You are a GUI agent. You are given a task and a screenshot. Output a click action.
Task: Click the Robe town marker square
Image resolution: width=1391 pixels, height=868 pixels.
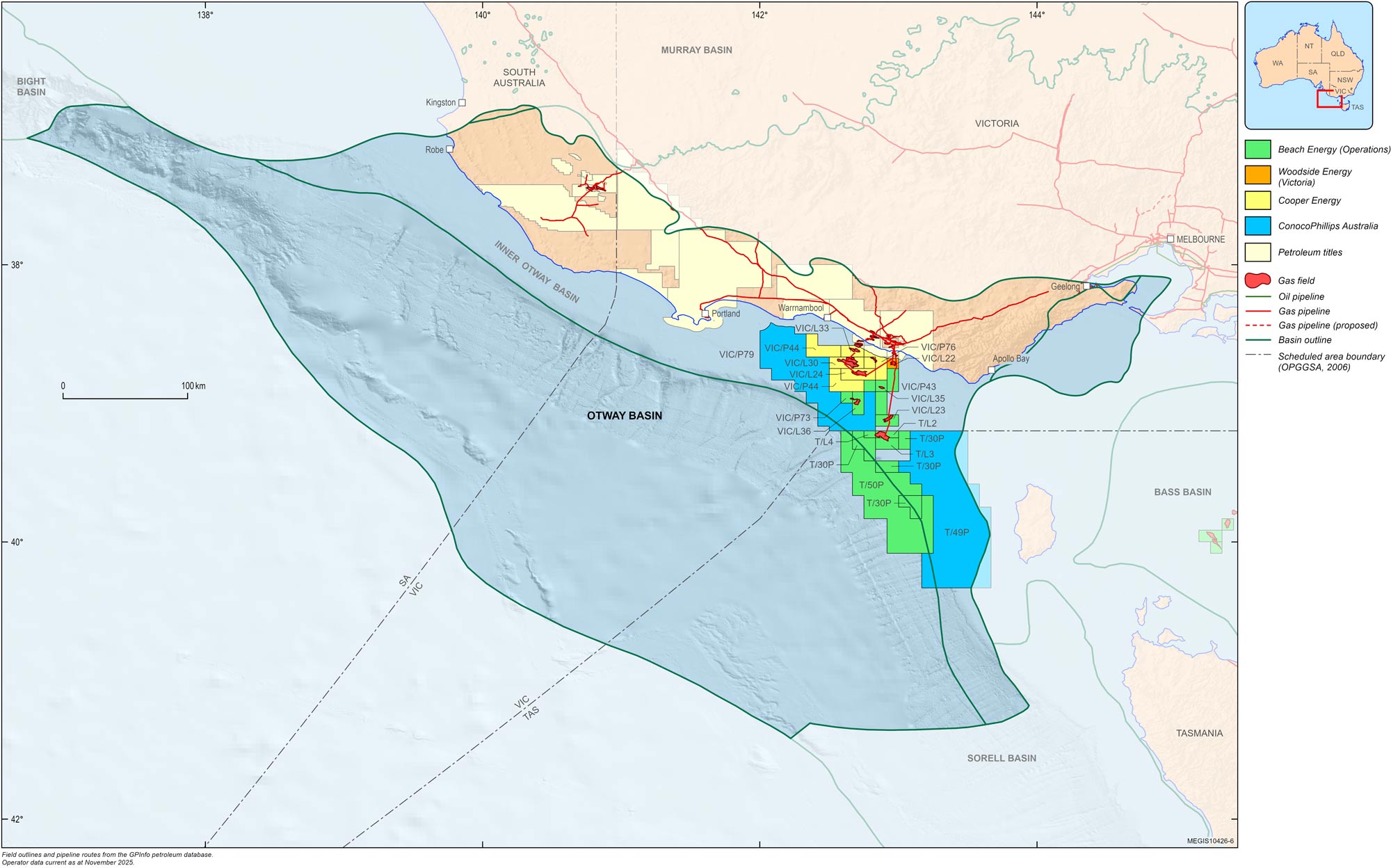coord(450,149)
